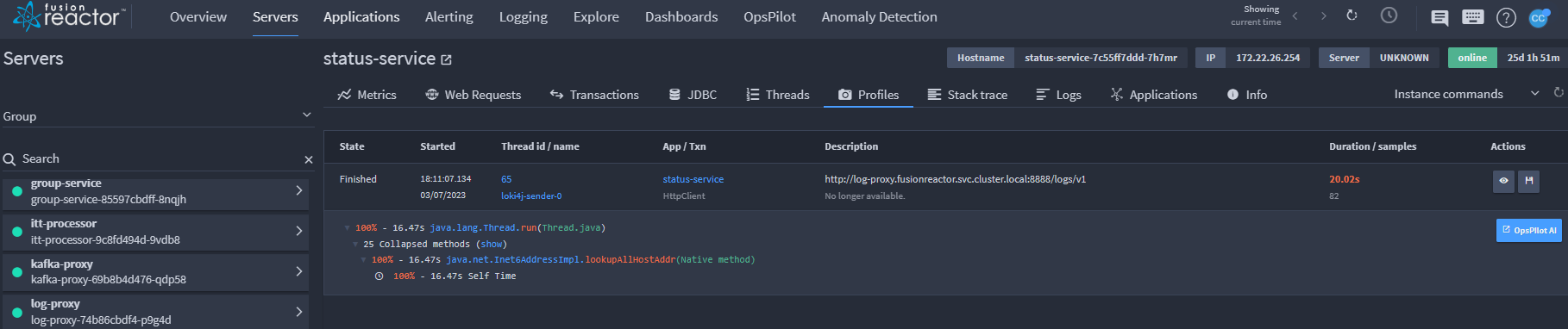Click show for collapsed methods

[492, 245]
